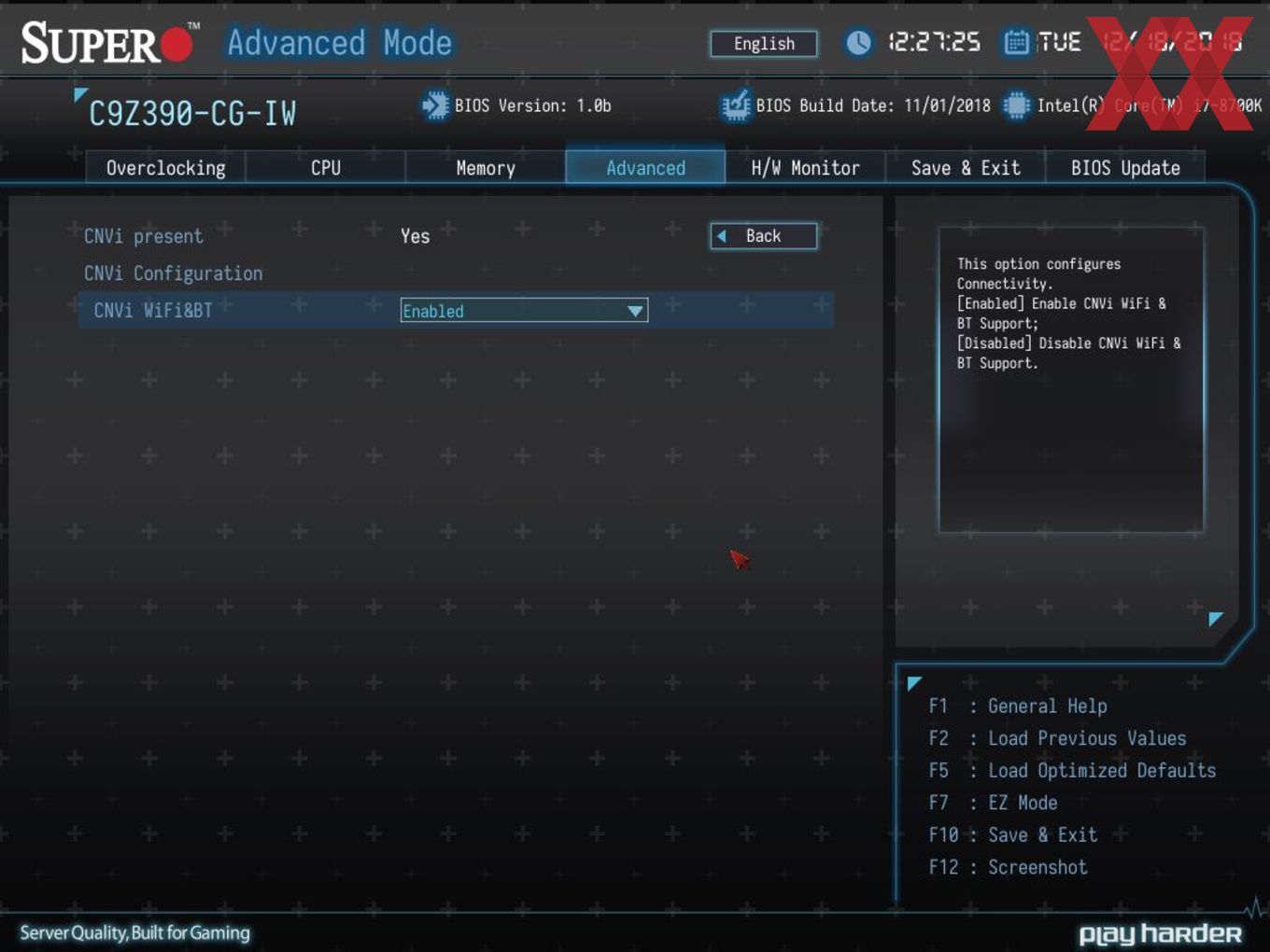This screenshot has width=1270, height=952.
Task: Click the BIOS Version arrow icon
Action: point(435,105)
